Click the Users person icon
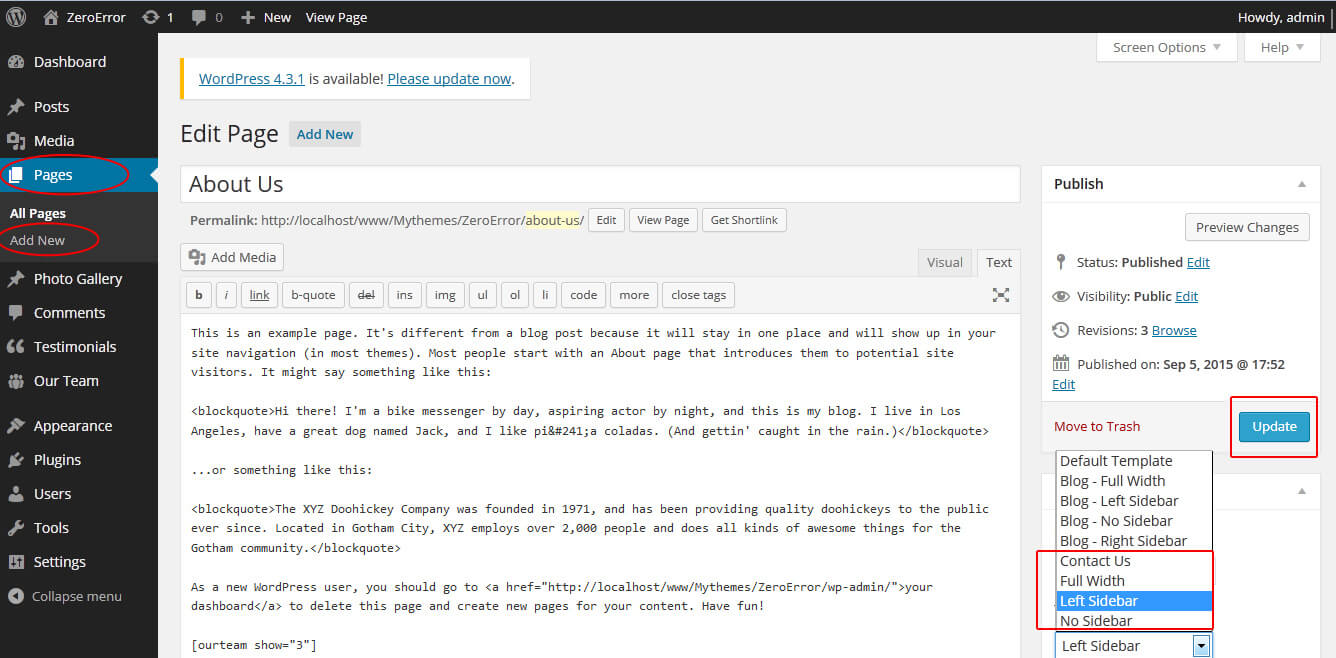Image resolution: width=1336 pixels, height=658 pixels. coord(15,494)
